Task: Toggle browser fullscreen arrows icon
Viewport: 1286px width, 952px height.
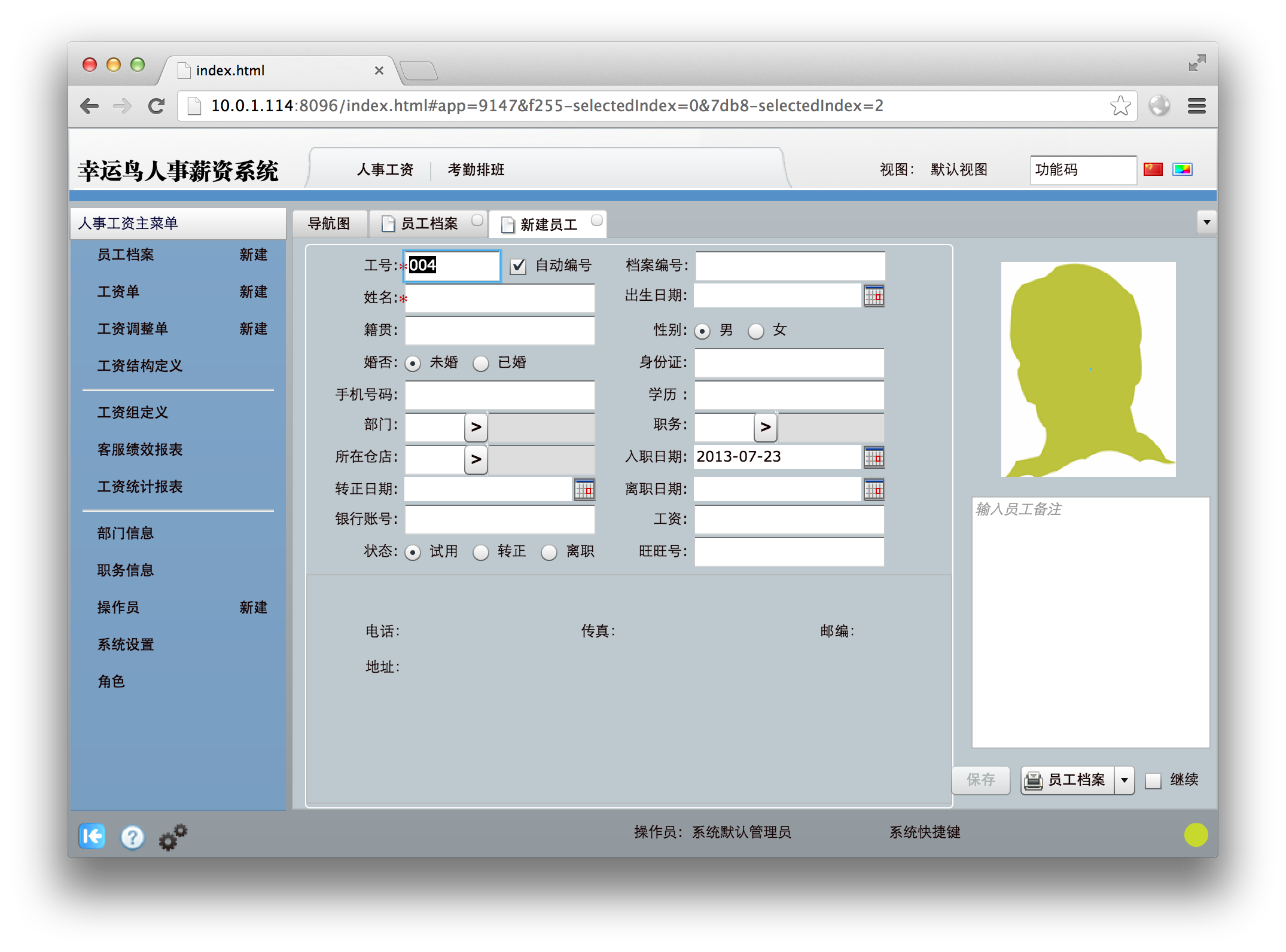Action: (1197, 63)
